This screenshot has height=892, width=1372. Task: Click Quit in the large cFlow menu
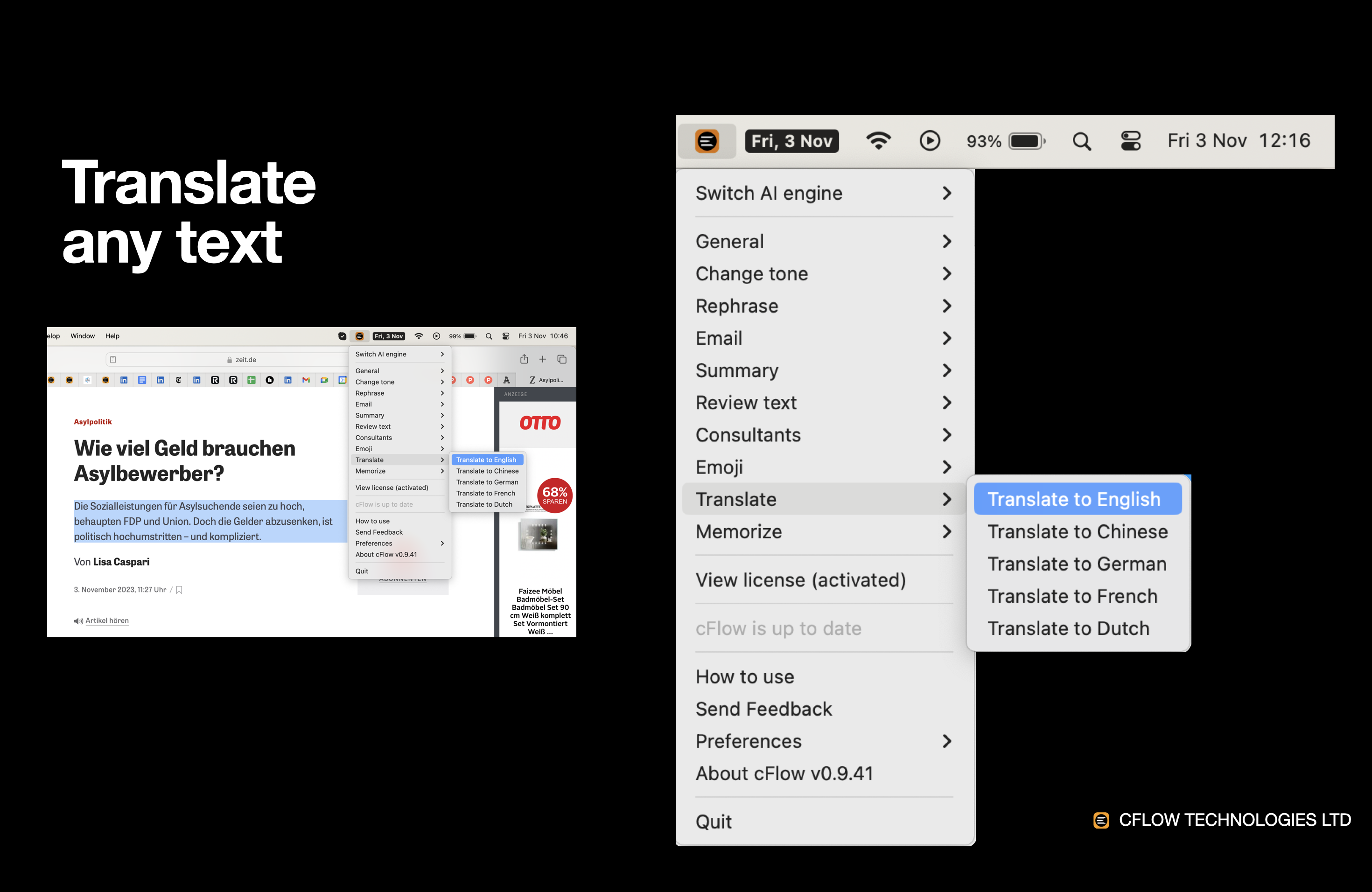714,821
